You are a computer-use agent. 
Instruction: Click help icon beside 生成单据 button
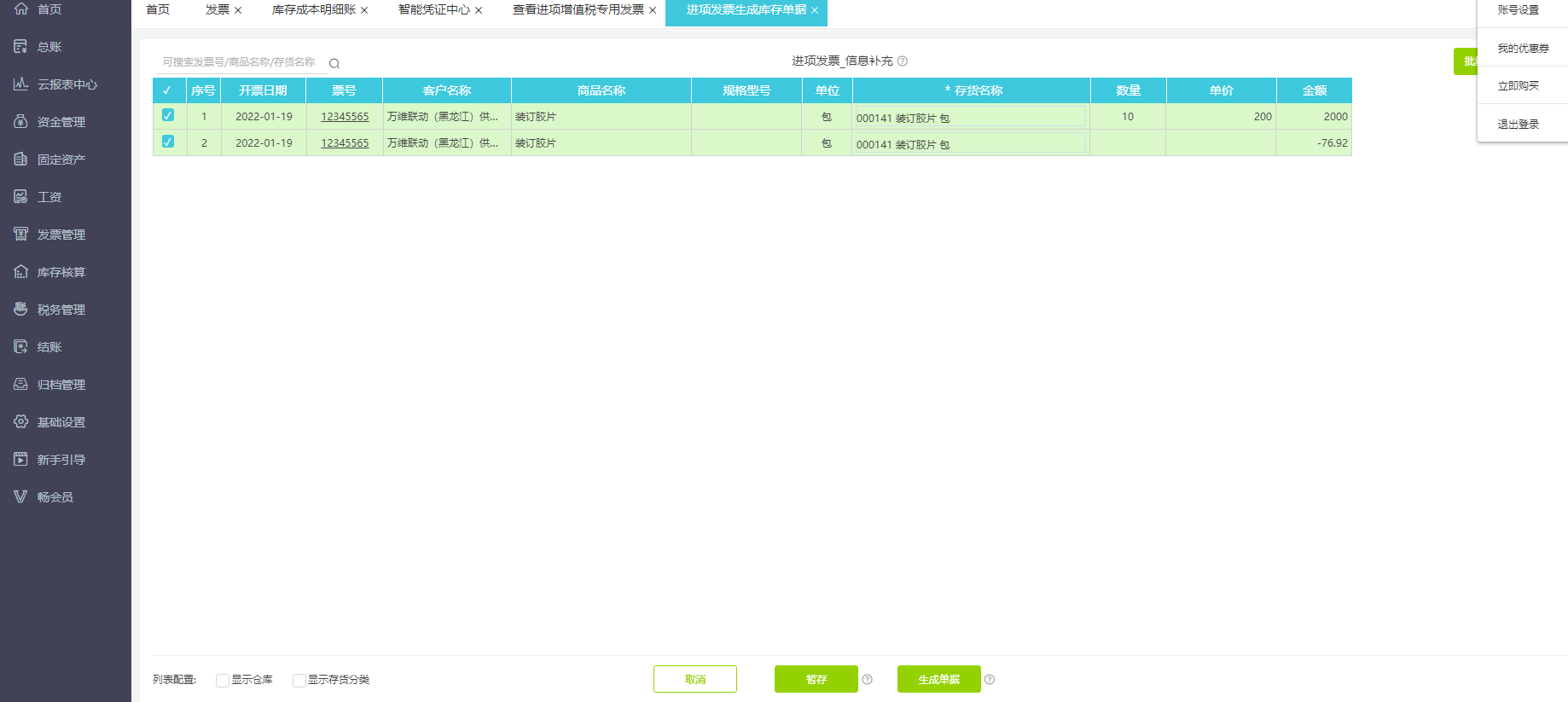tap(990, 680)
